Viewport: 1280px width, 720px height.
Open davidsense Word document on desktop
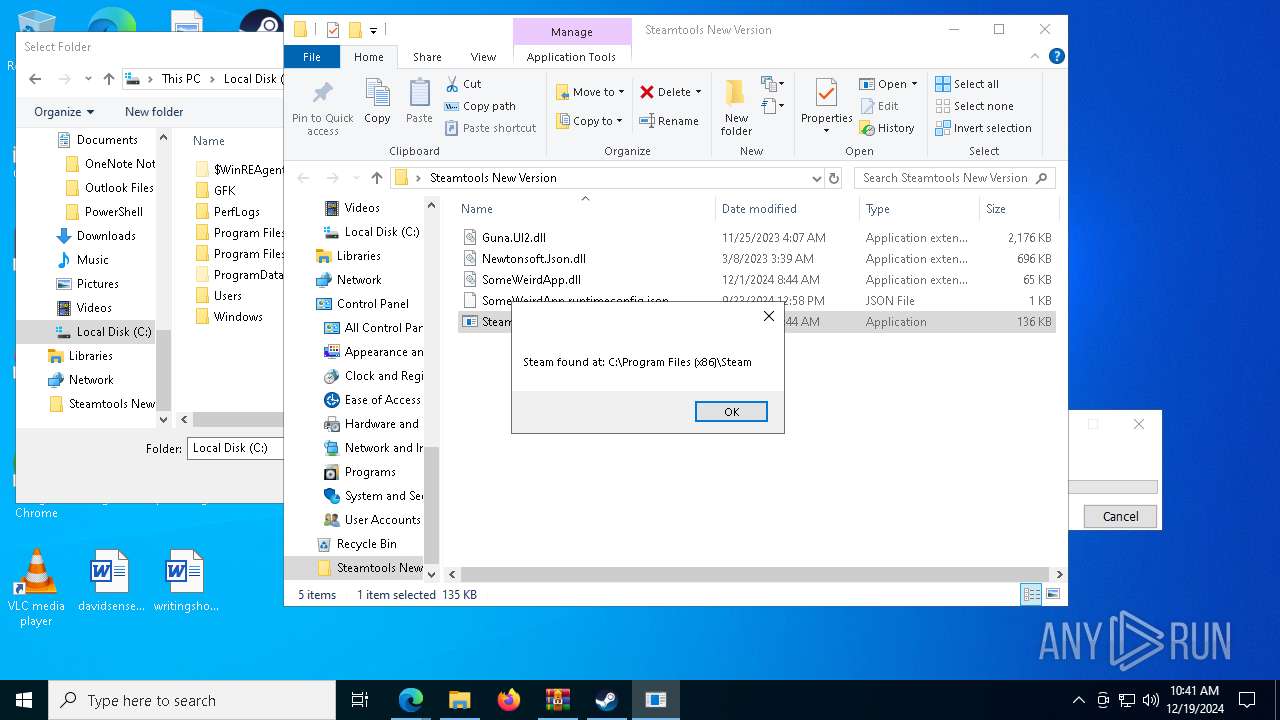[110, 580]
